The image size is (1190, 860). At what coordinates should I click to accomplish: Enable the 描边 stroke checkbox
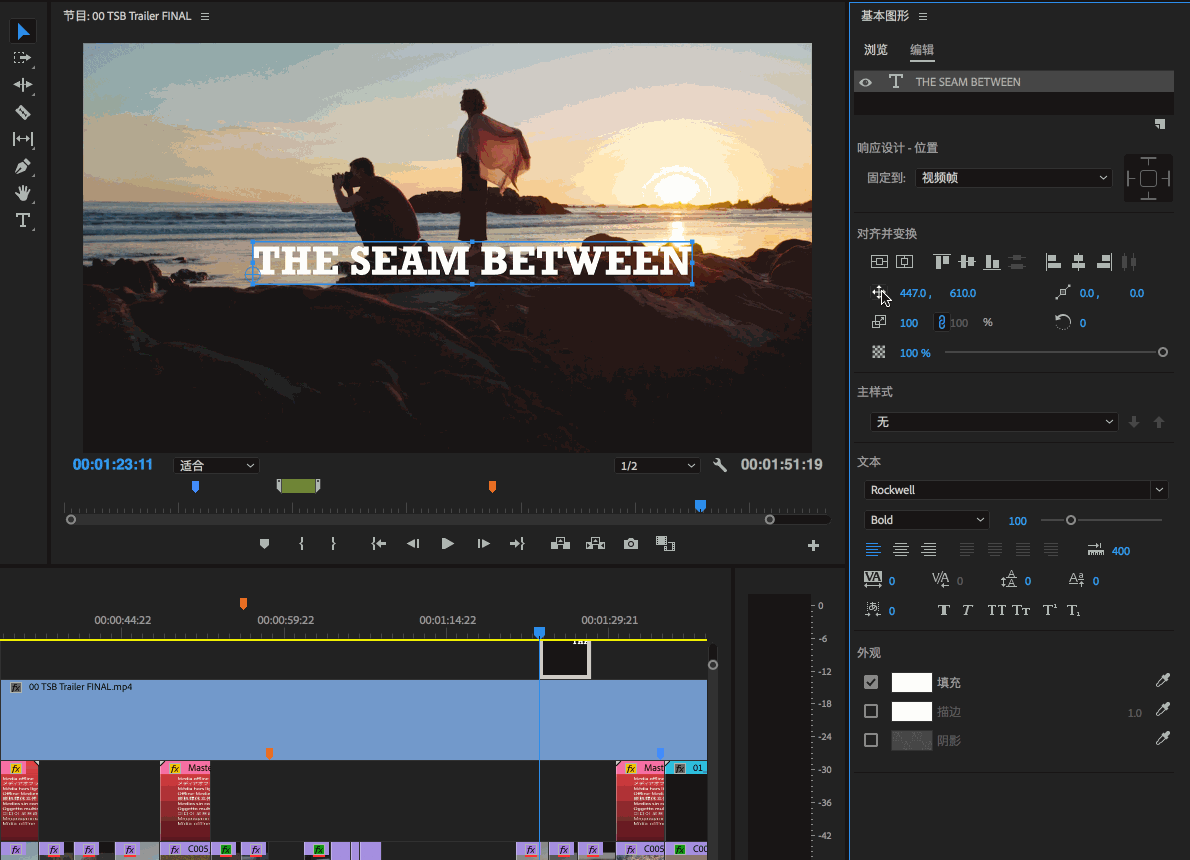[871, 711]
